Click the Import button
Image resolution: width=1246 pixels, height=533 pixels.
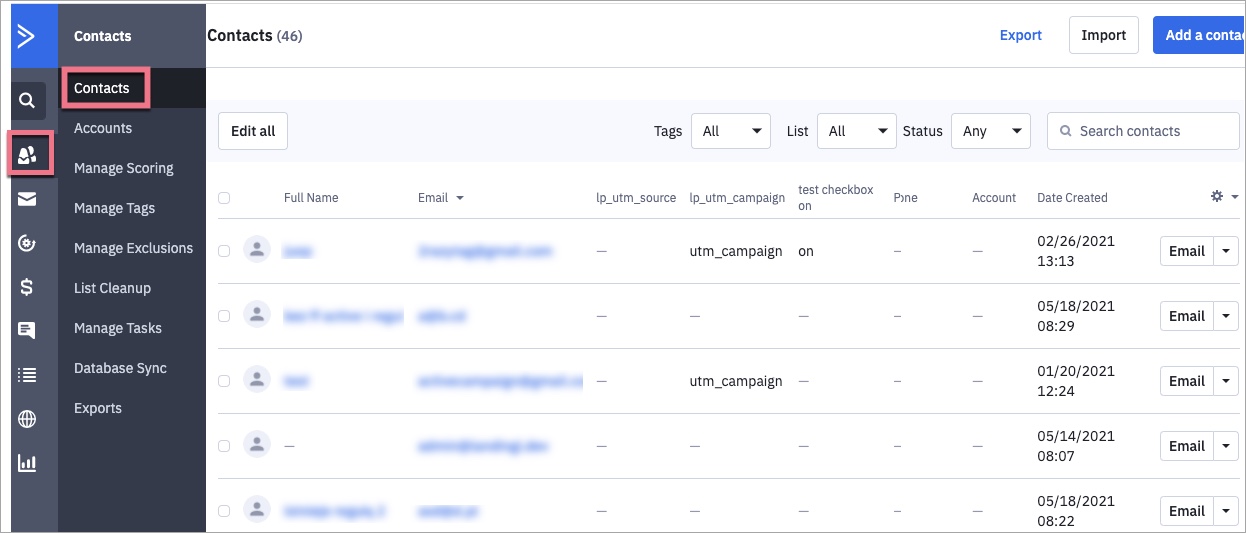(1104, 35)
